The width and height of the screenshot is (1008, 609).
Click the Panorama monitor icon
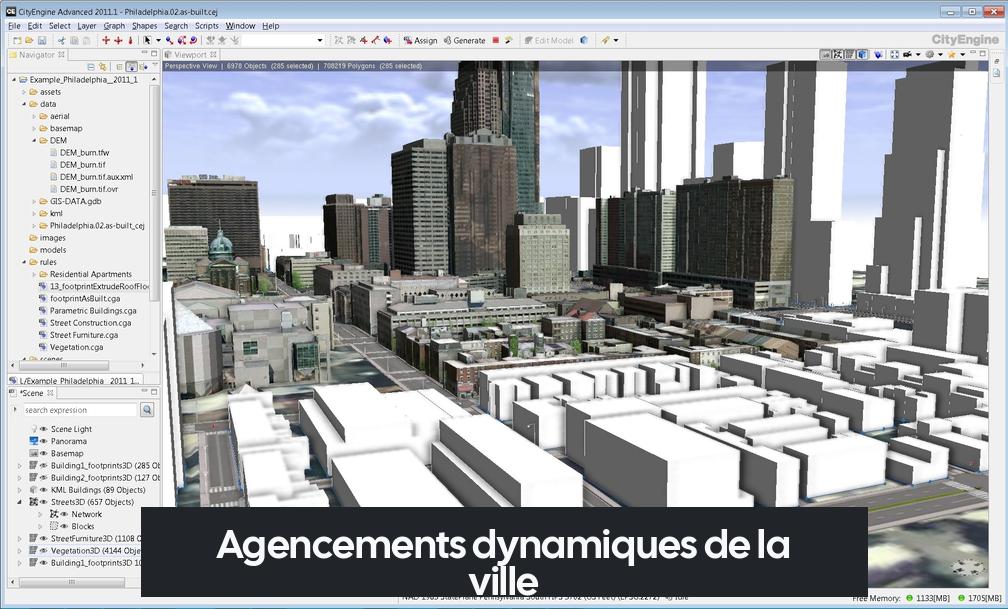coord(34,441)
